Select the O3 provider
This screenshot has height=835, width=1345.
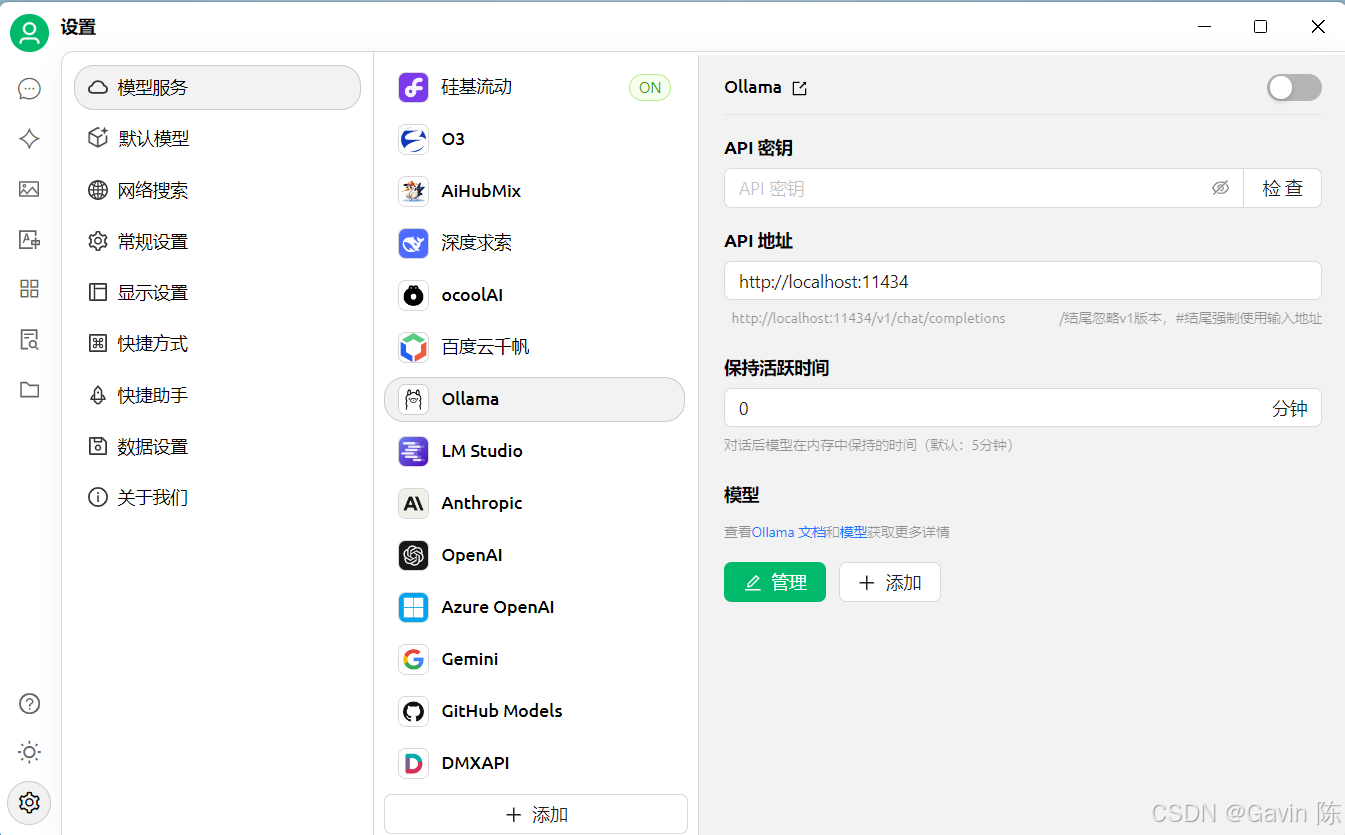(535, 139)
